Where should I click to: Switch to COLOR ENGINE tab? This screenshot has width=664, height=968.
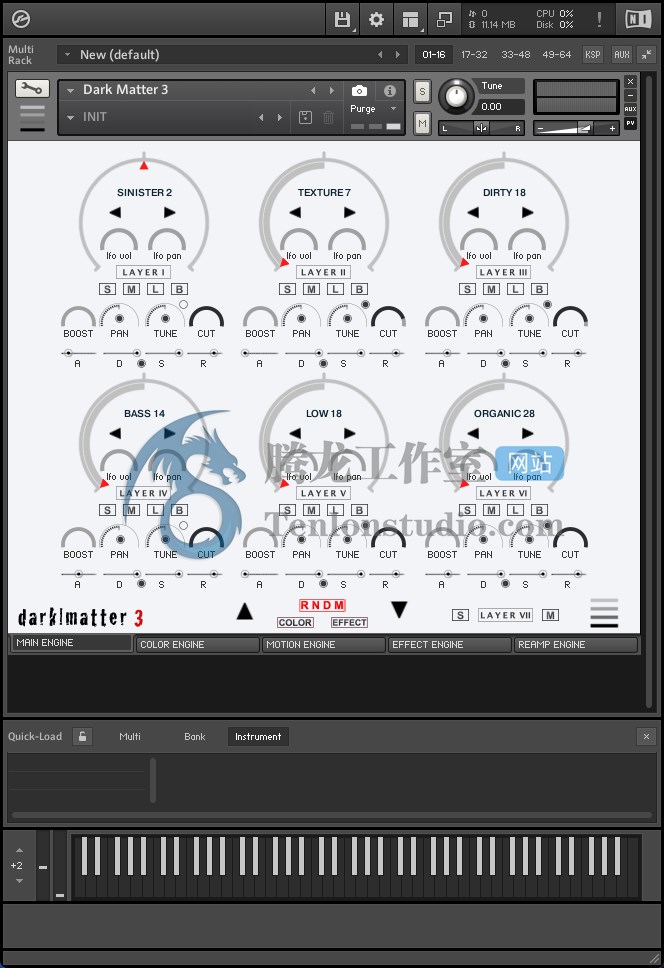point(197,645)
